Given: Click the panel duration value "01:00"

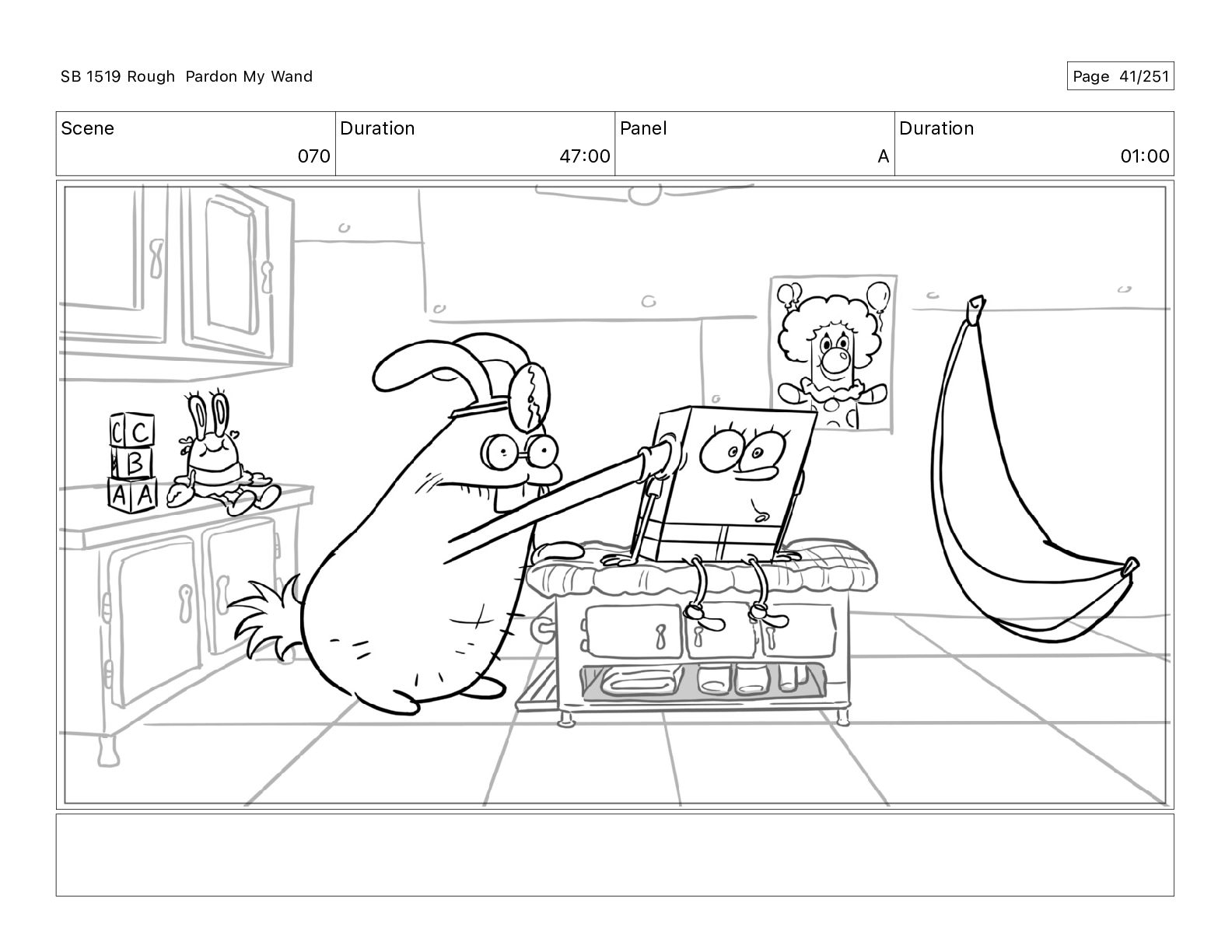Looking at the screenshot, I should 1144,156.
